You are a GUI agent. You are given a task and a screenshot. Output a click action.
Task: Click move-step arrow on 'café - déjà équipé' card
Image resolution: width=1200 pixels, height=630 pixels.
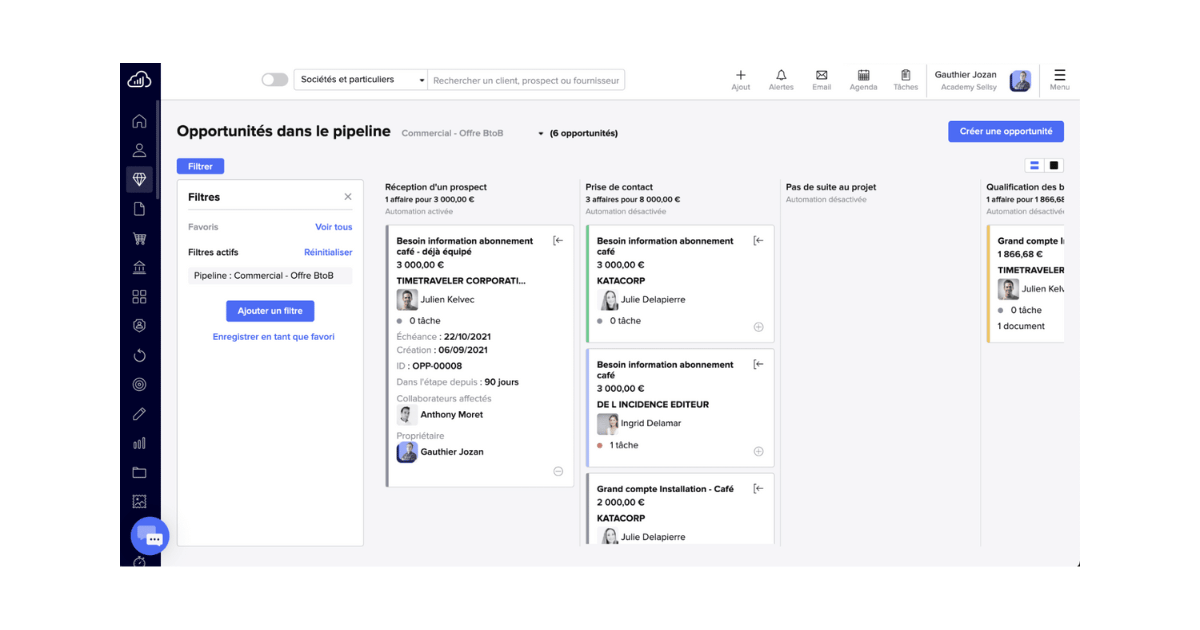pos(558,240)
